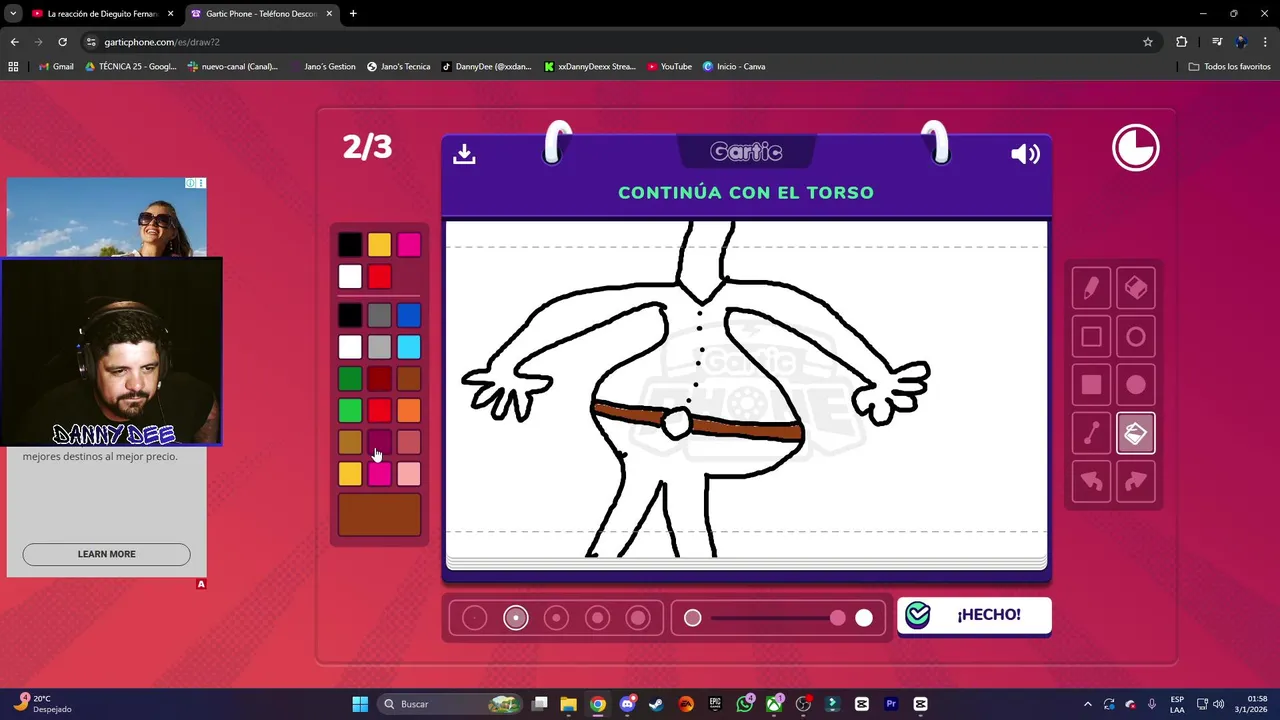Screen dimensions: 1280x720
Task: Open the Jano's Gestion bookmark
Action: pyautogui.click(x=322, y=66)
